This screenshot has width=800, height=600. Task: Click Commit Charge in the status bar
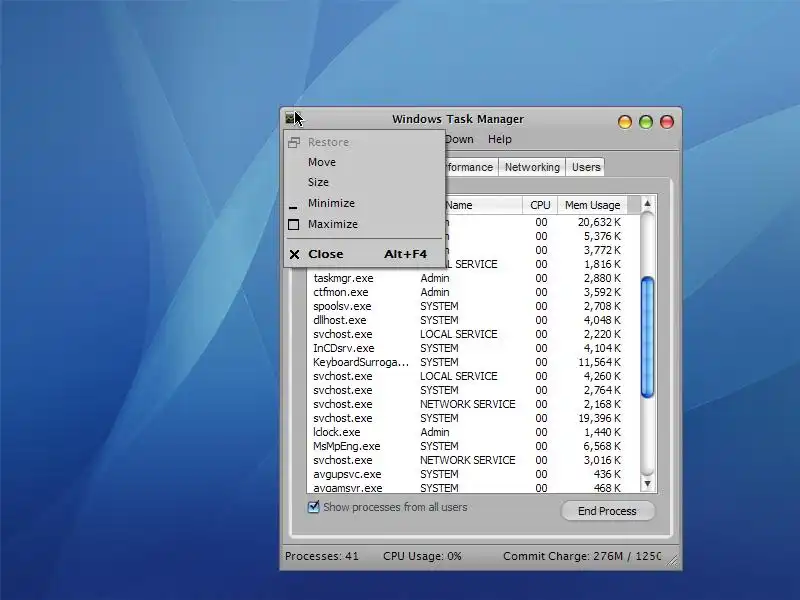coord(582,556)
